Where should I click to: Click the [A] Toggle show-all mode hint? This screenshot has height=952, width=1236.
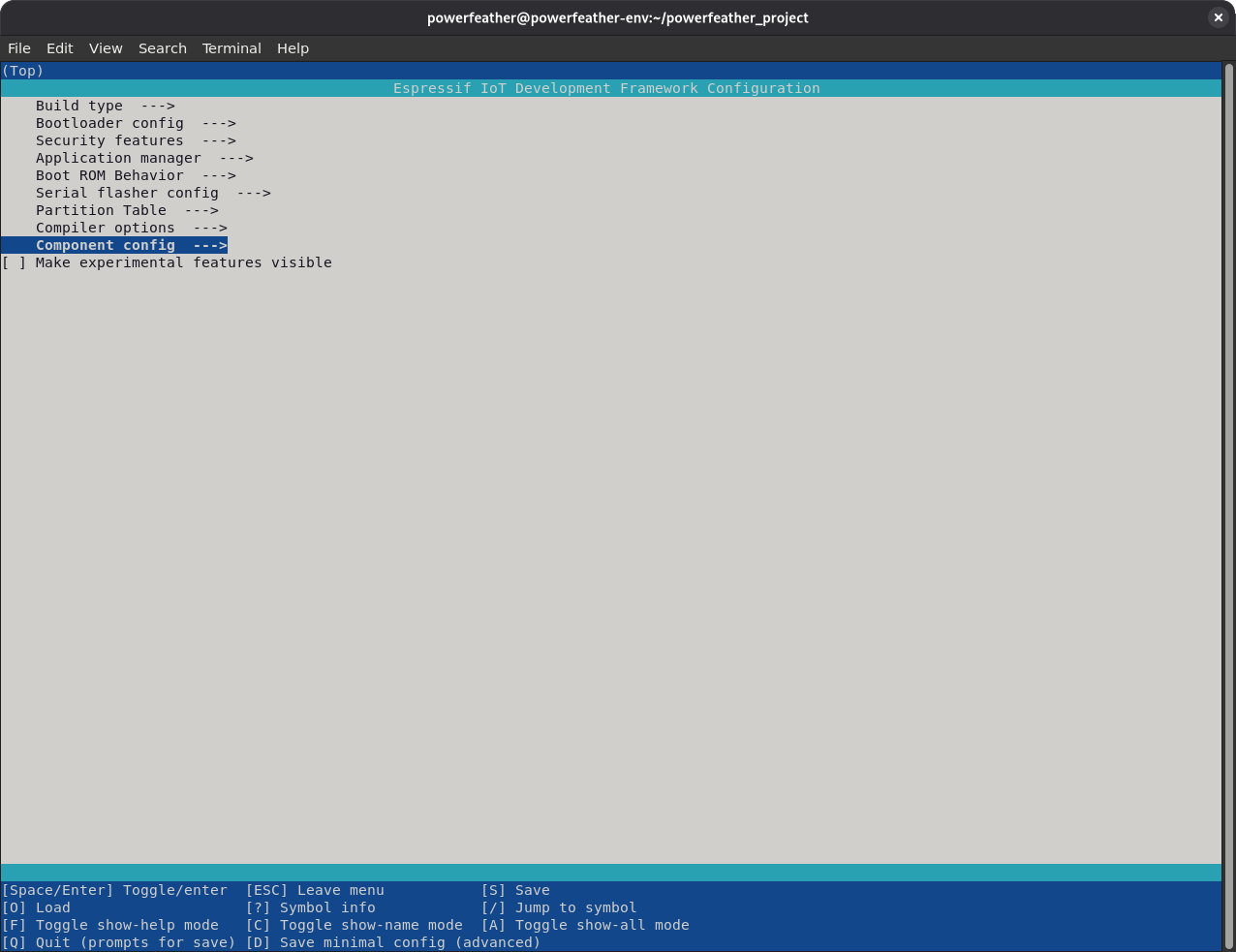(x=585, y=925)
